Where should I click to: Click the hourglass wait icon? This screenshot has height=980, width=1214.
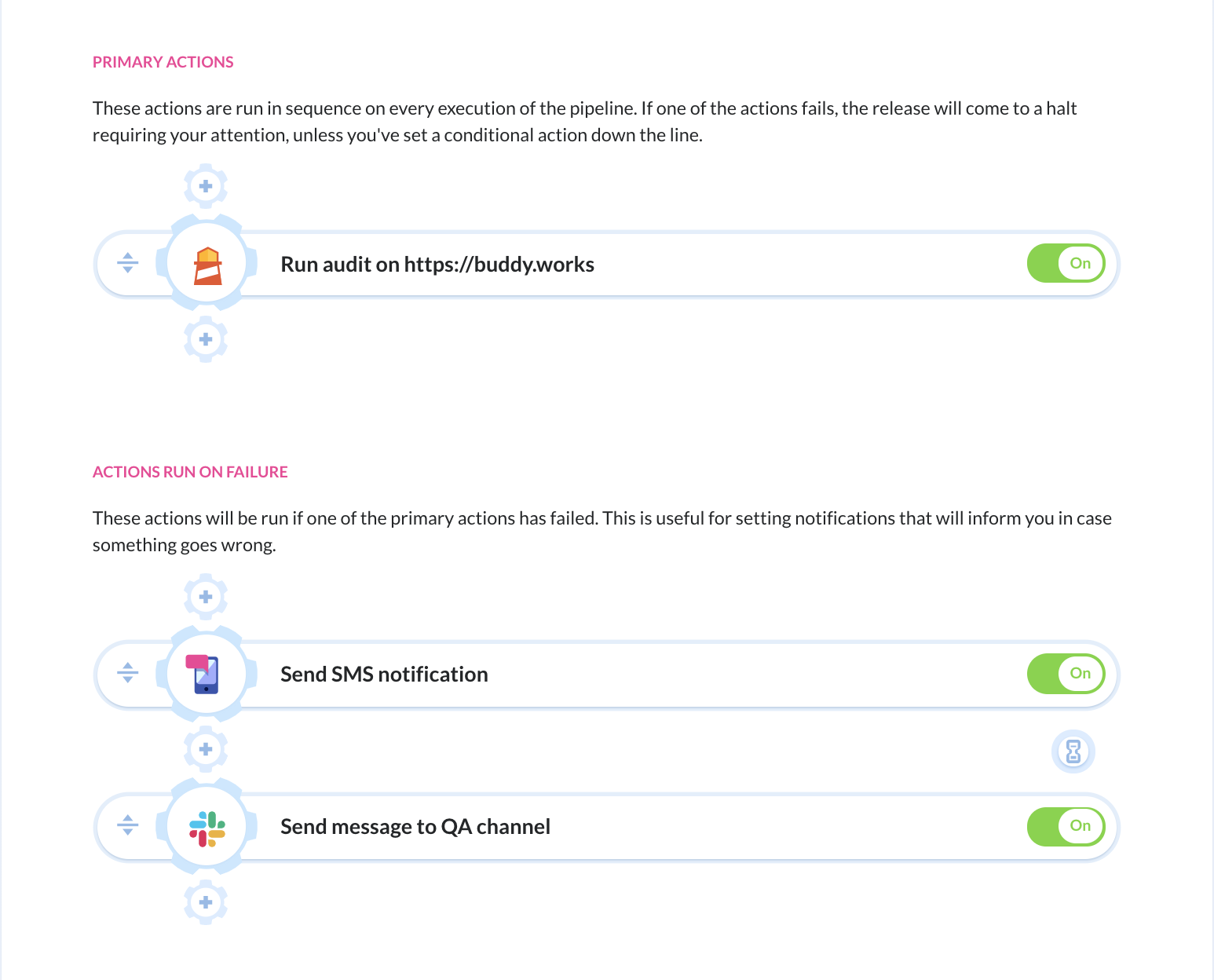pyautogui.click(x=1073, y=751)
